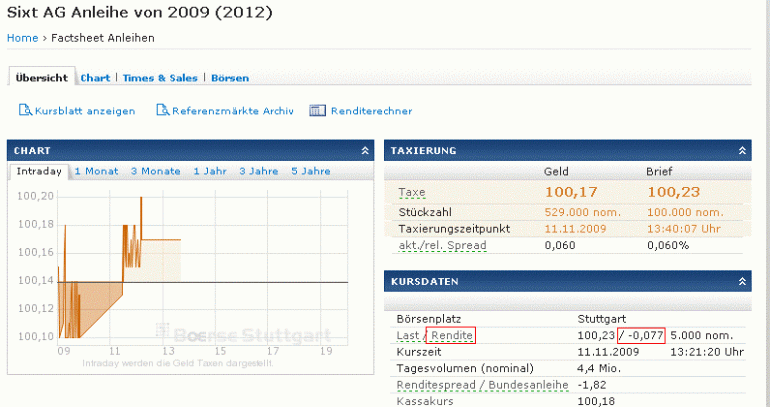Click the 5.000 nom. value
This screenshot has height=407, width=770.
point(701,336)
